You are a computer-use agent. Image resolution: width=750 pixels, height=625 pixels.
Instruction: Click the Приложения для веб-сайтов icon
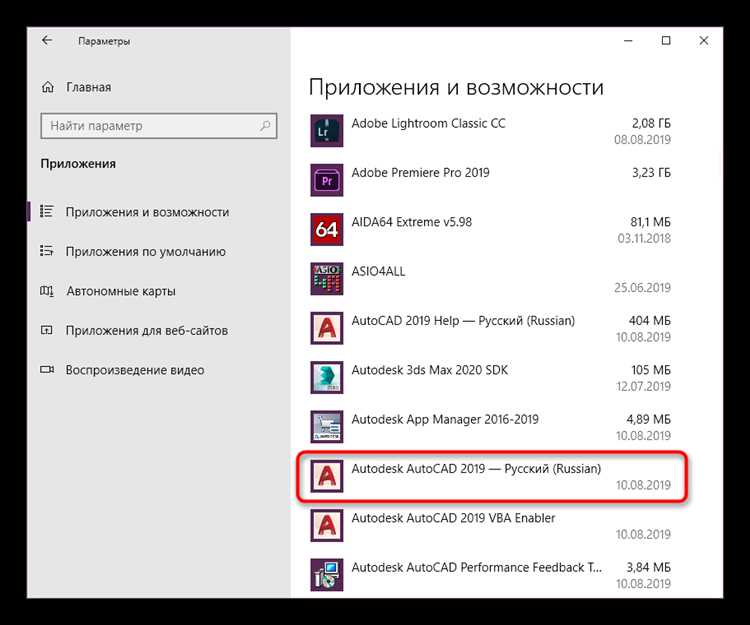pyautogui.click(x=46, y=330)
